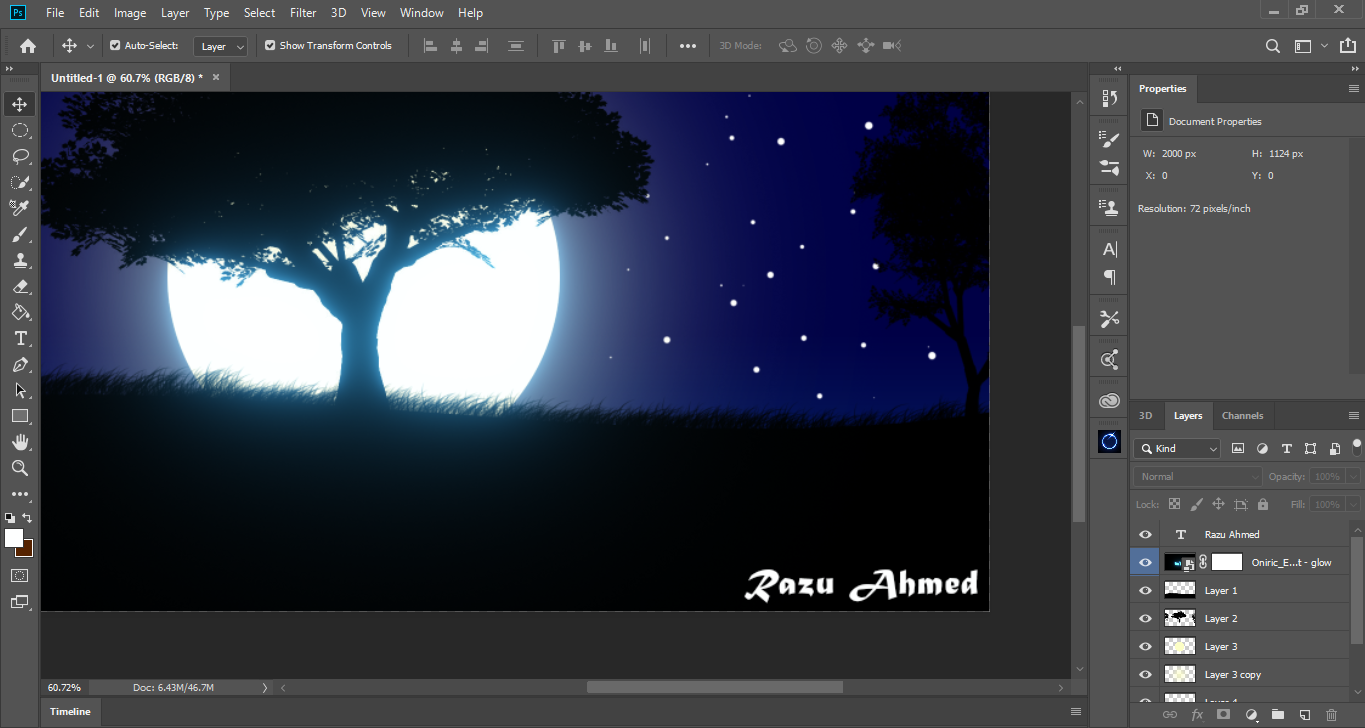This screenshot has width=1365, height=728.
Task: Switch to the Channels tab
Action: [x=1243, y=416]
